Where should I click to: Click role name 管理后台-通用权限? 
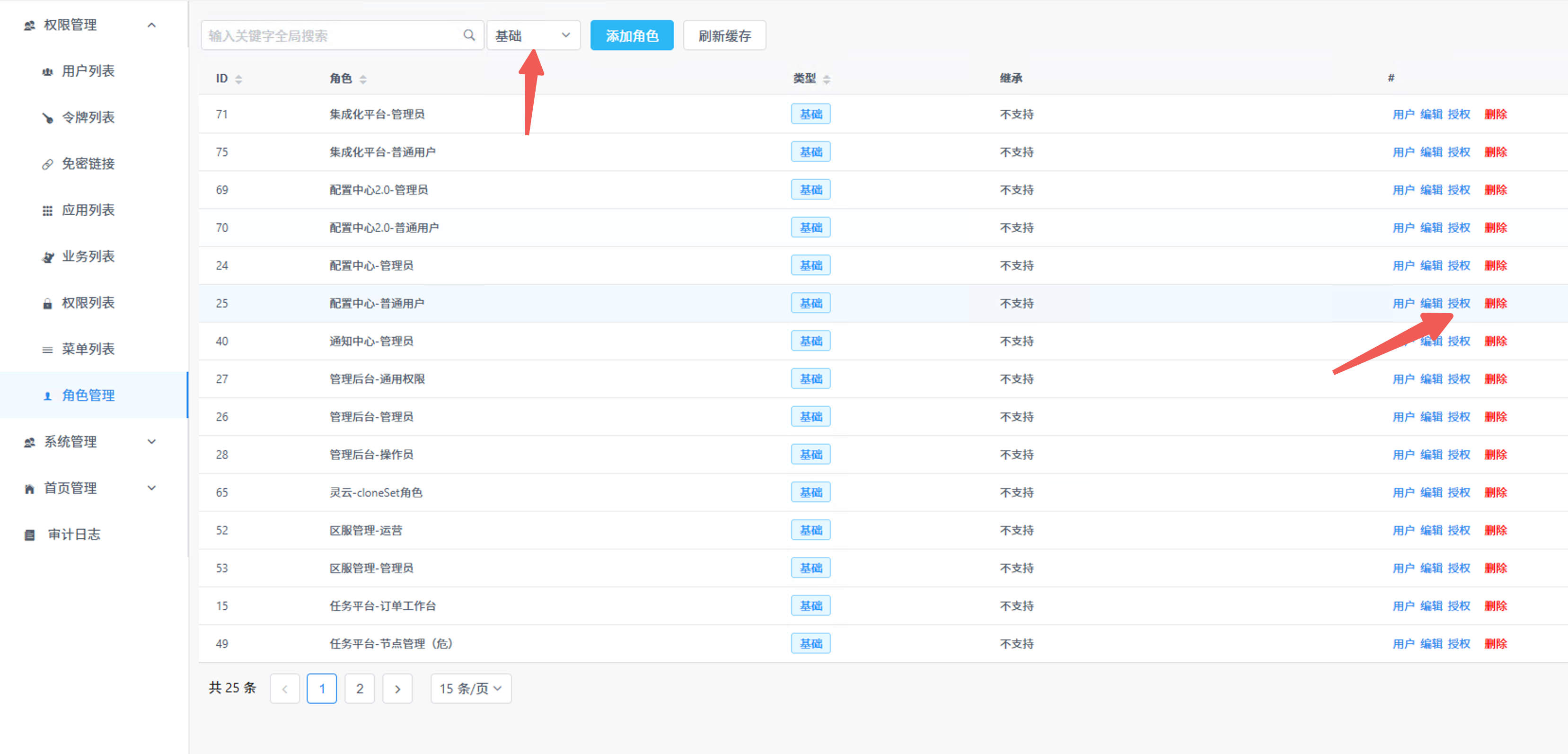pyautogui.click(x=377, y=379)
